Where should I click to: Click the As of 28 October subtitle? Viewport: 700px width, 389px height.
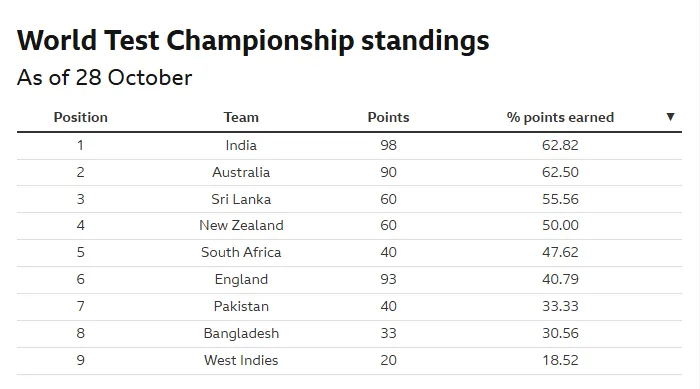coord(104,78)
